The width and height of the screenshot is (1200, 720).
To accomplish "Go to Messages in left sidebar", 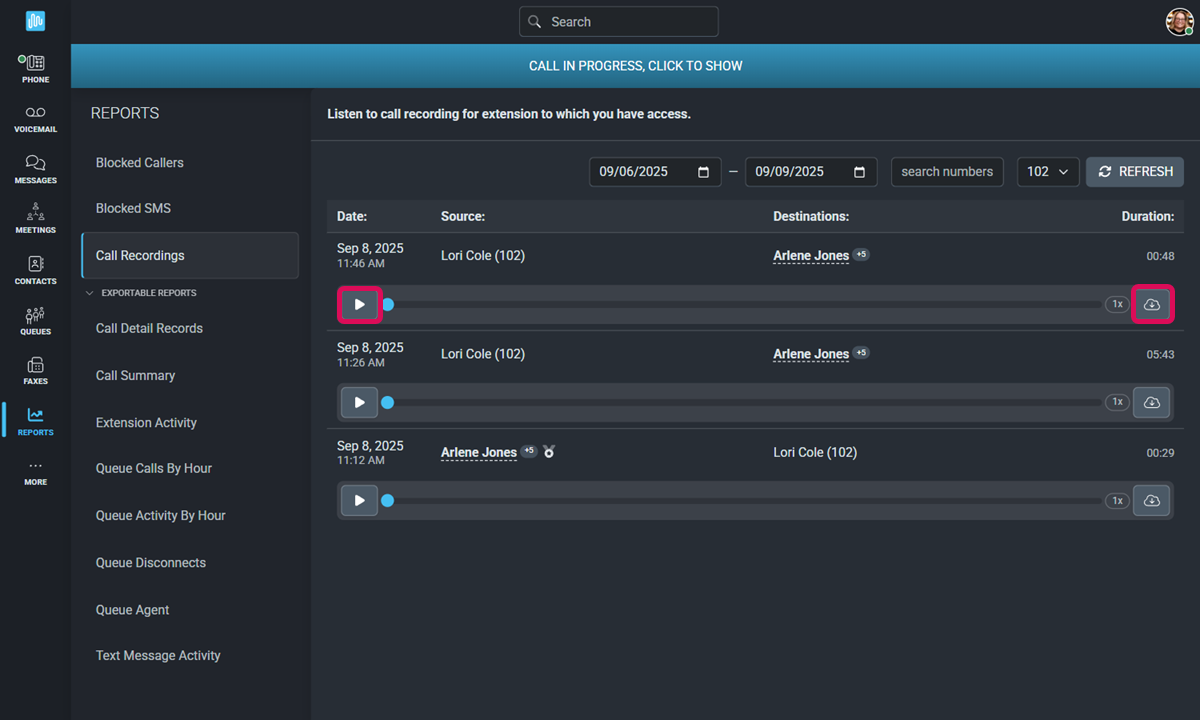I will click(x=35, y=169).
